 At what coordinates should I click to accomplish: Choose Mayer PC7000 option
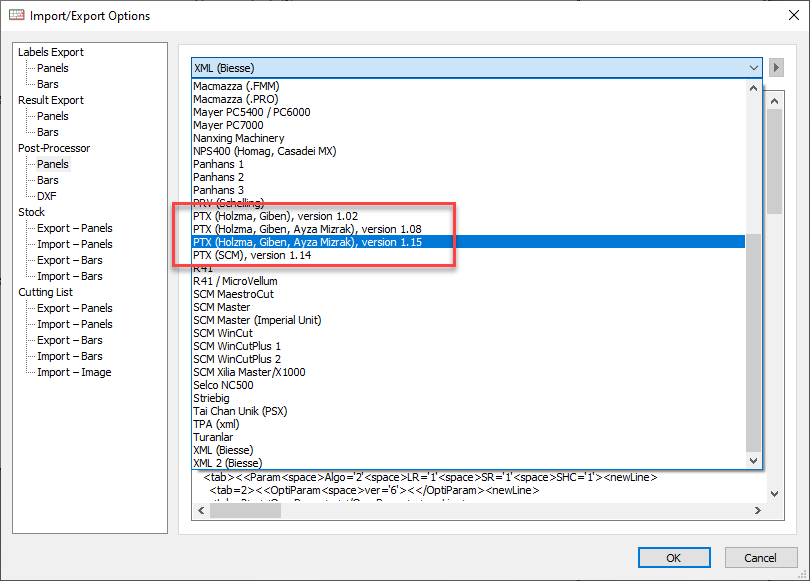tap(469, 125)
